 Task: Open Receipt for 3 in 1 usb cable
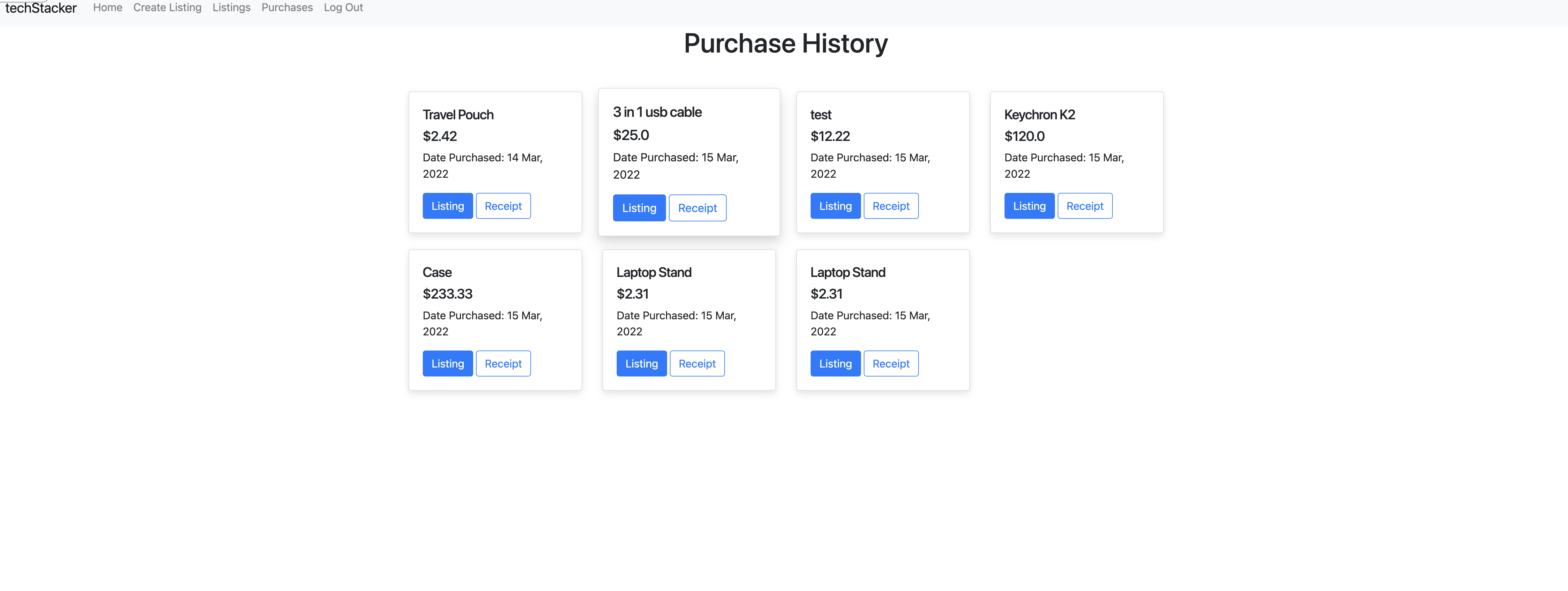point(697,207)
